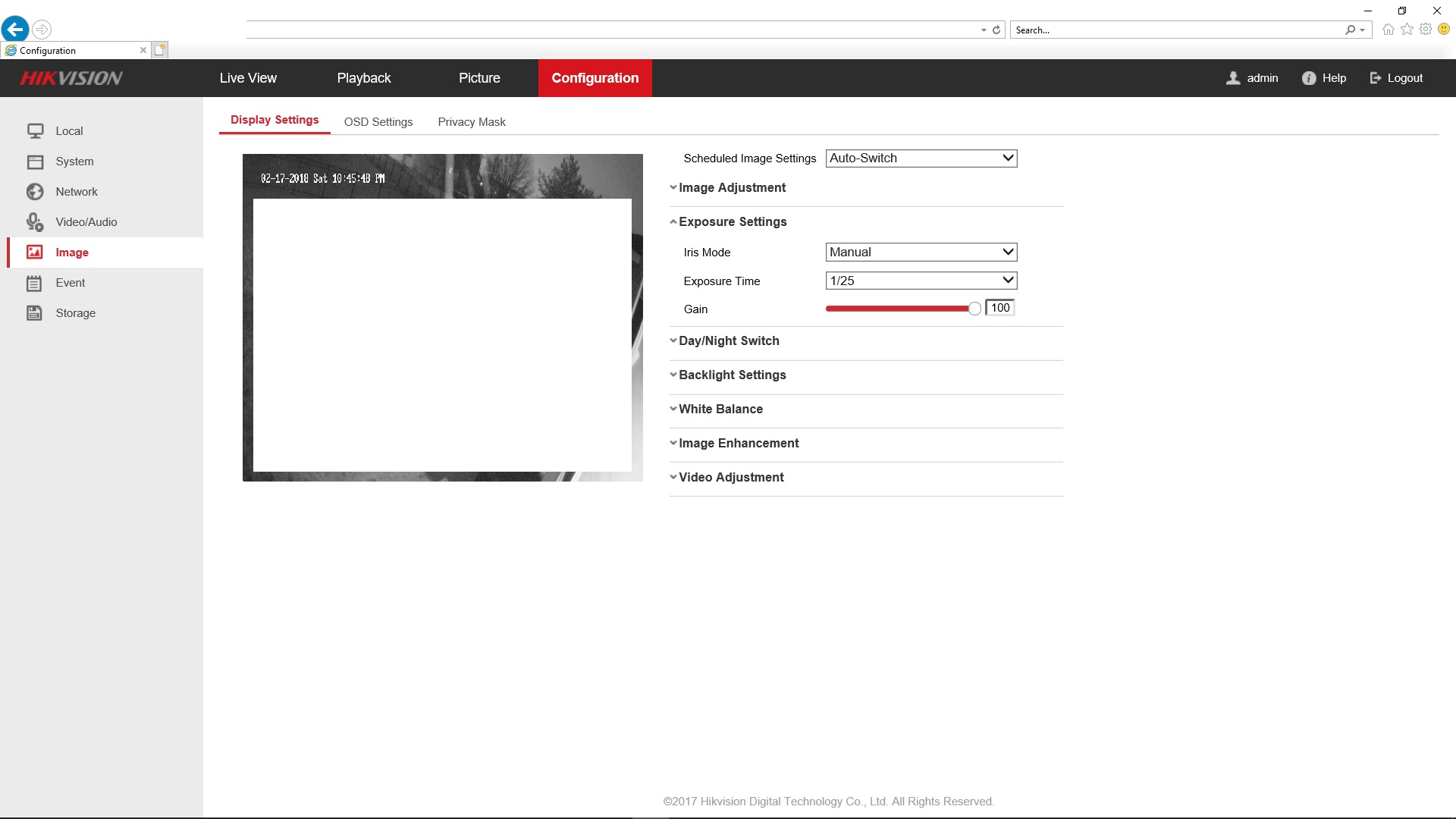Expand the White Balance section

720,409
